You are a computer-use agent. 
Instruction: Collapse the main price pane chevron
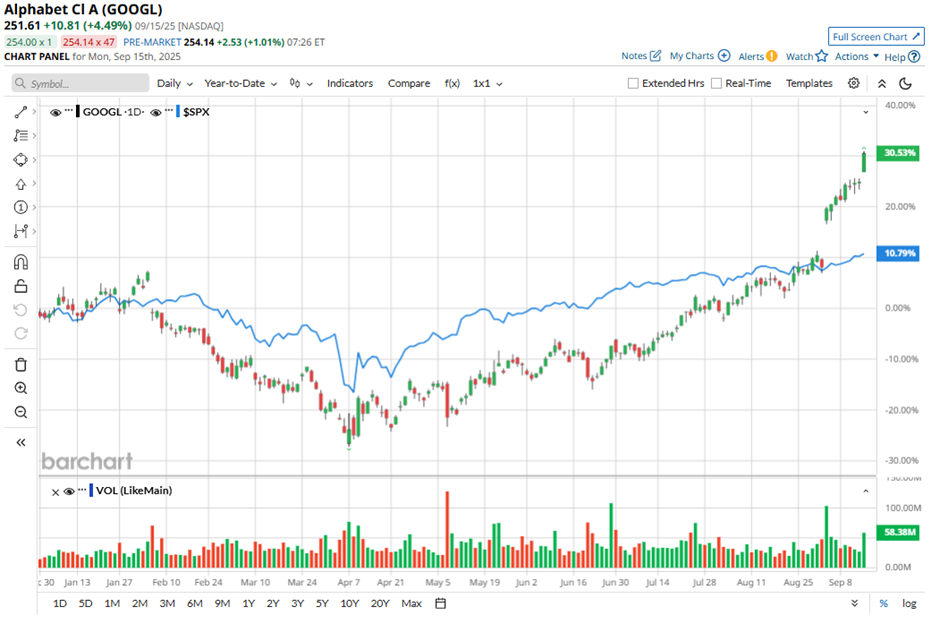coord(866,112)
